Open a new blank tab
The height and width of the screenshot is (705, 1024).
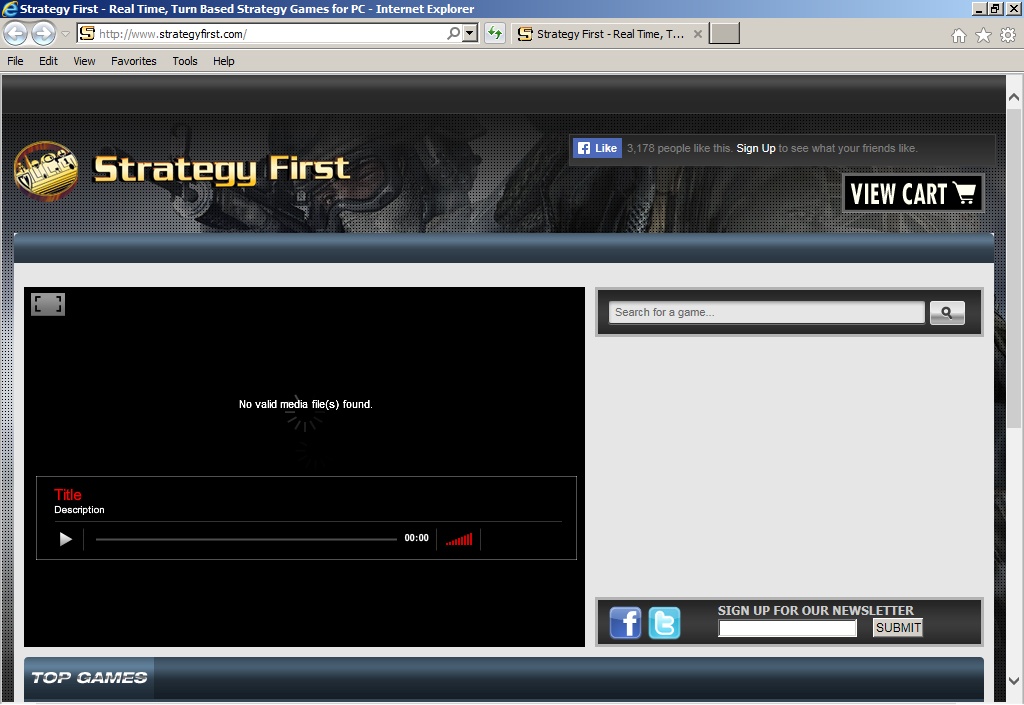click(724, 33)
